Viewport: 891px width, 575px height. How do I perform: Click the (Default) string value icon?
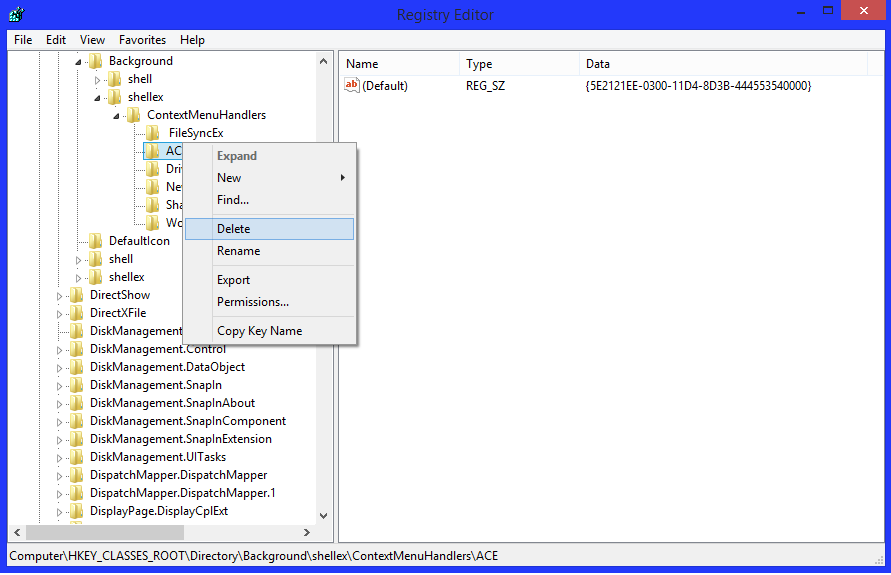[351, 86]
